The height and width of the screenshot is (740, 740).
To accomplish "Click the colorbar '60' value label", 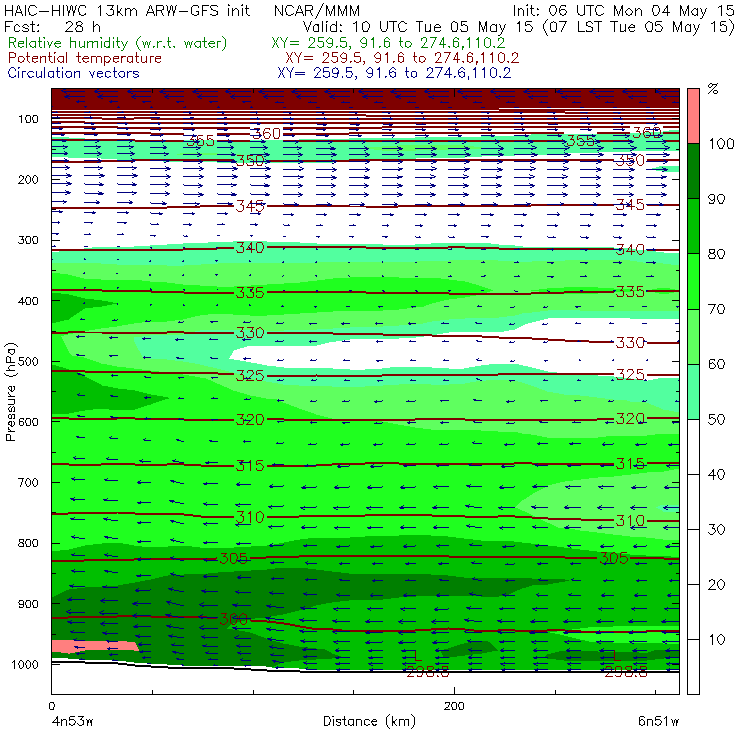I will pyautogui.click(x=716, y=364).
